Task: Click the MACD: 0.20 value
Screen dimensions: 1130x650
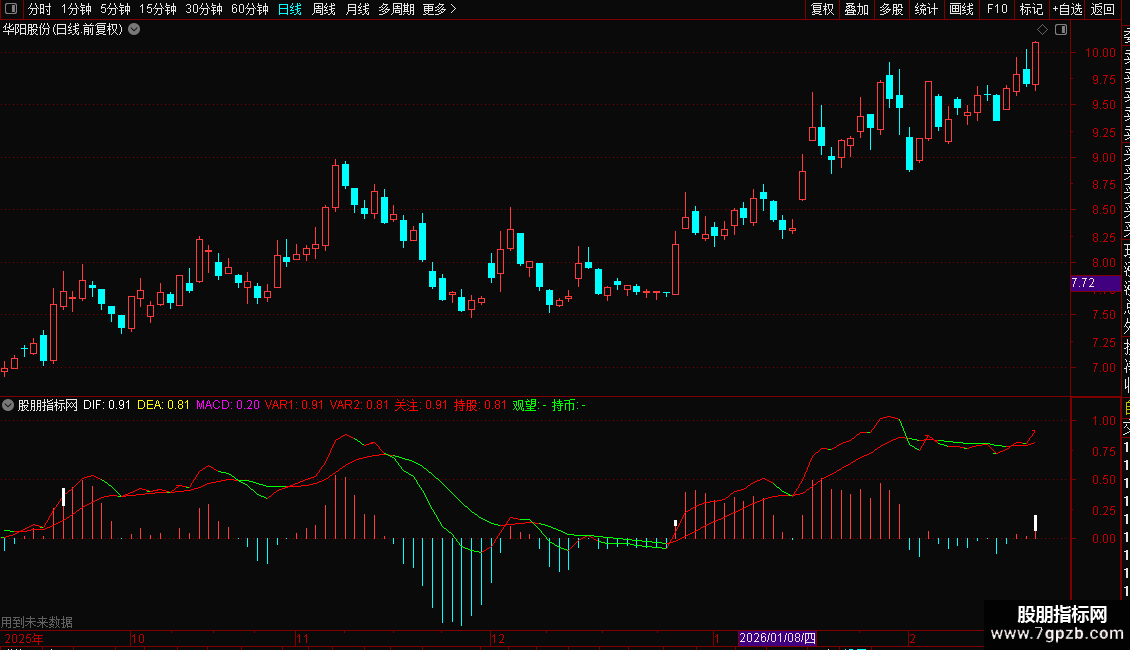Action: pos(228,405)
